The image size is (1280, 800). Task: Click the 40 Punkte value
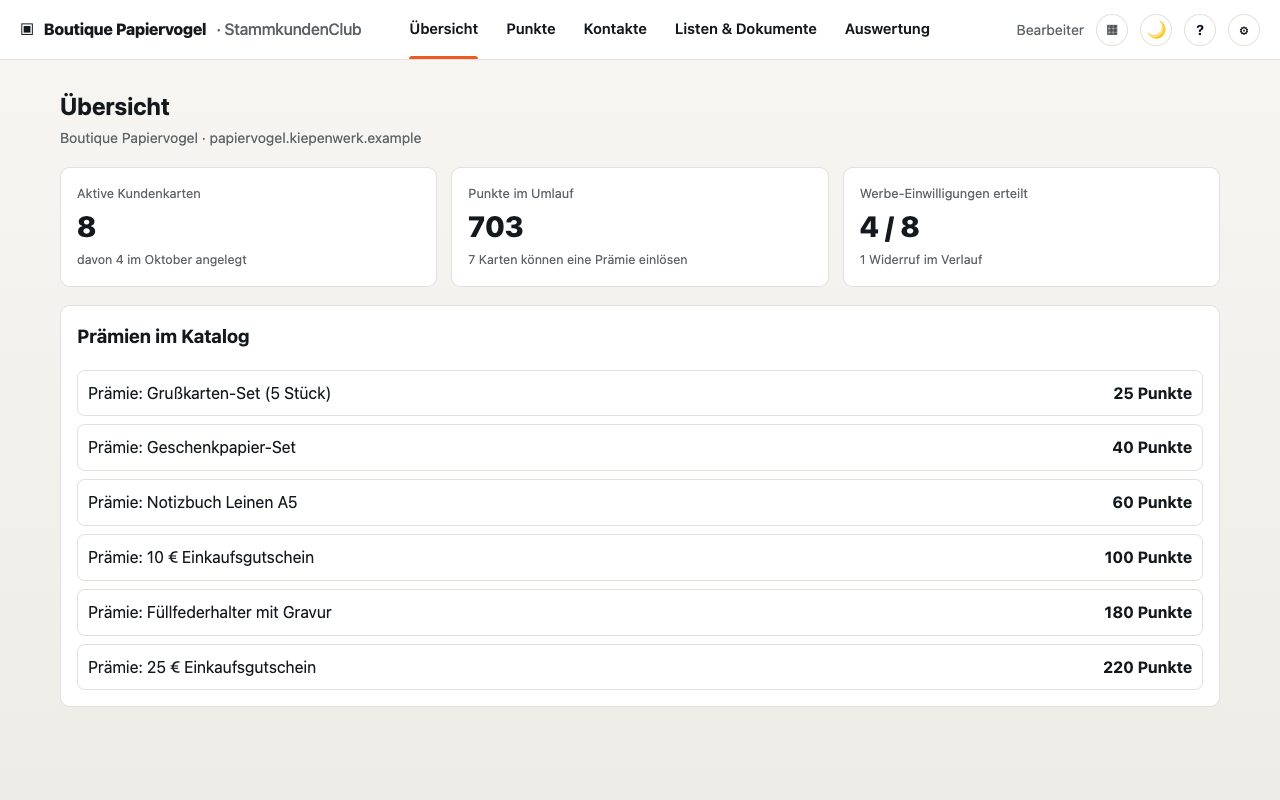[x=1152, y=447]
